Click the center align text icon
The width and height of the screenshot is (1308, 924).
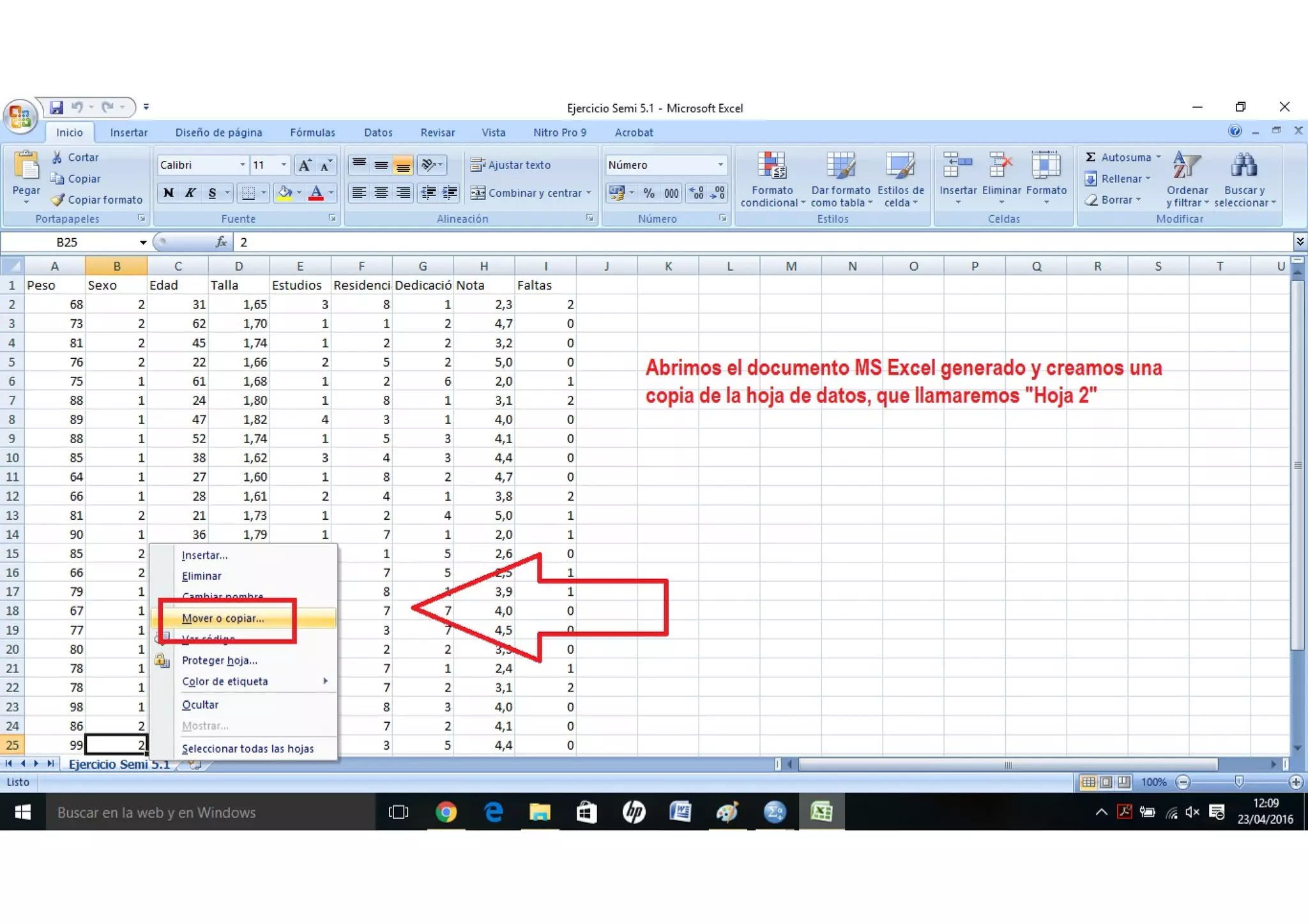point(381,193)
